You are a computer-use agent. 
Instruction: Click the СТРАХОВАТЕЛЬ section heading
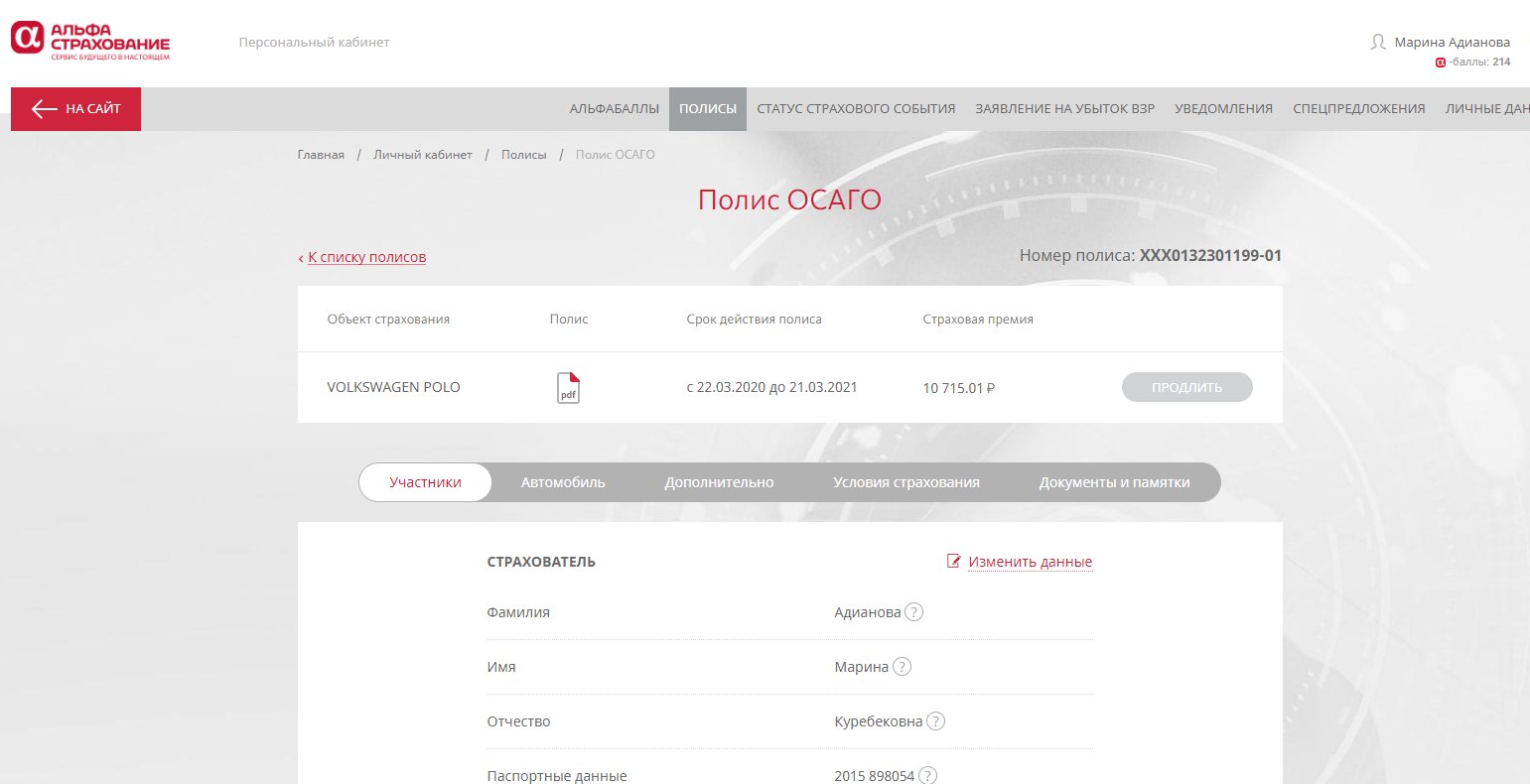click(x=541, y=562)
